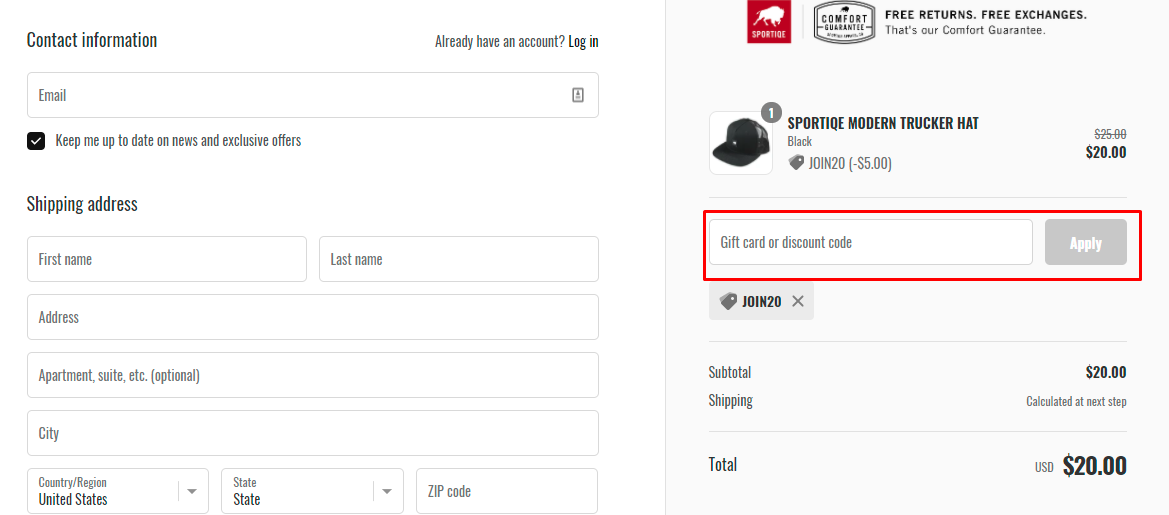Click the 'Already have an account?' text

pyautogui.click(x=500, y=42)
